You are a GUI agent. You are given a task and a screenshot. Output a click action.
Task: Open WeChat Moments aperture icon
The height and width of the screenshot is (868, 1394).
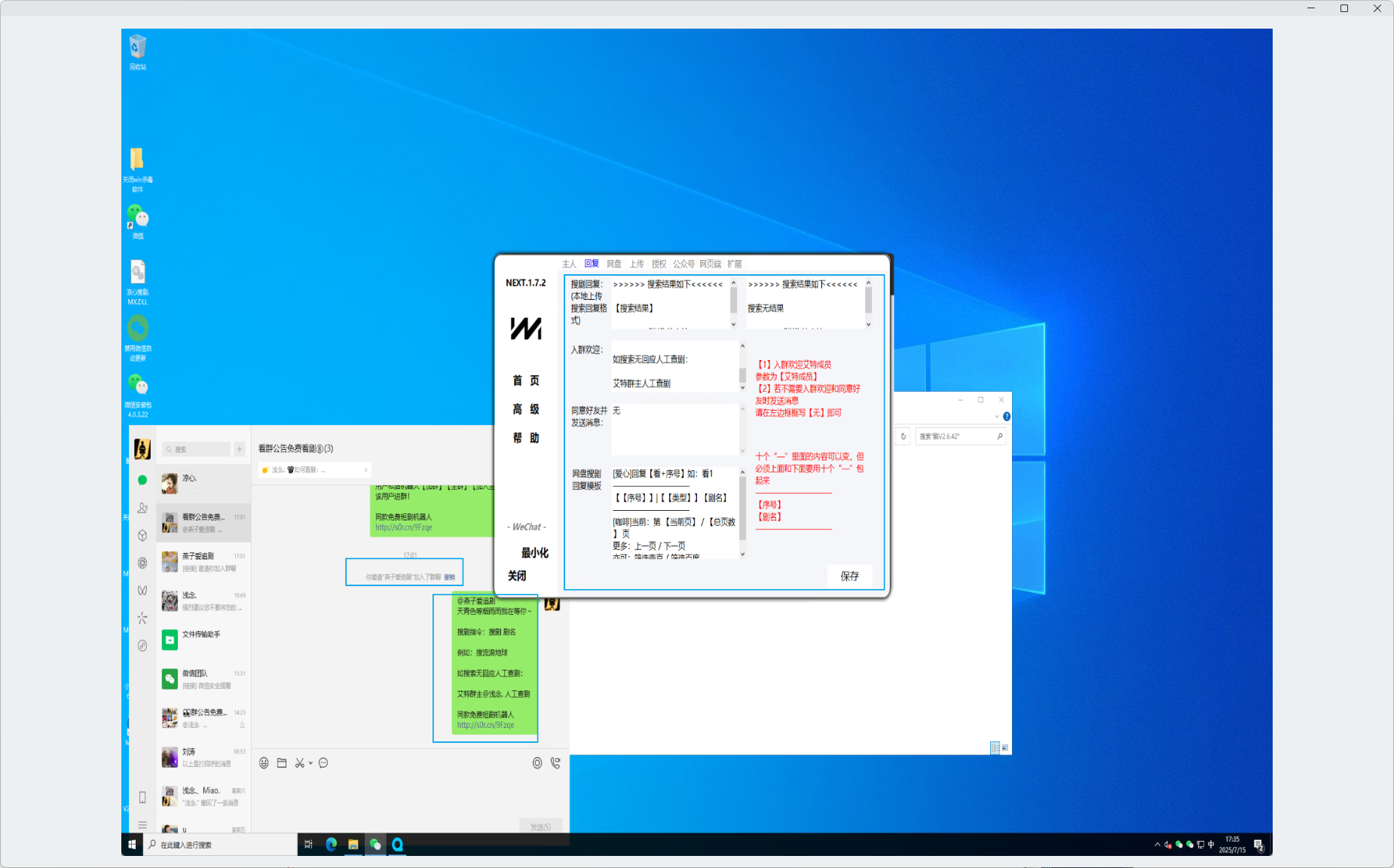point(142,563)
